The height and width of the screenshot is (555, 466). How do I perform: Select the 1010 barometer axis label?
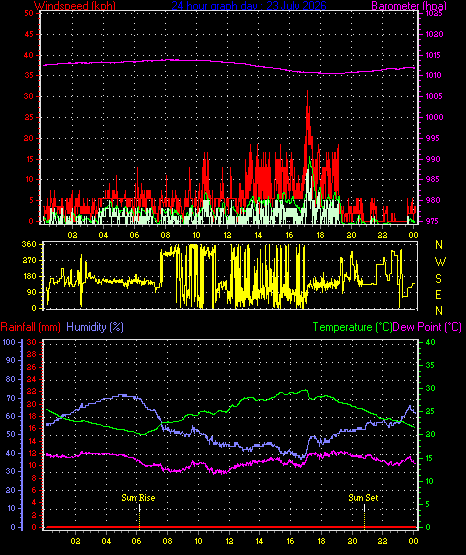[x=434, y=75]
